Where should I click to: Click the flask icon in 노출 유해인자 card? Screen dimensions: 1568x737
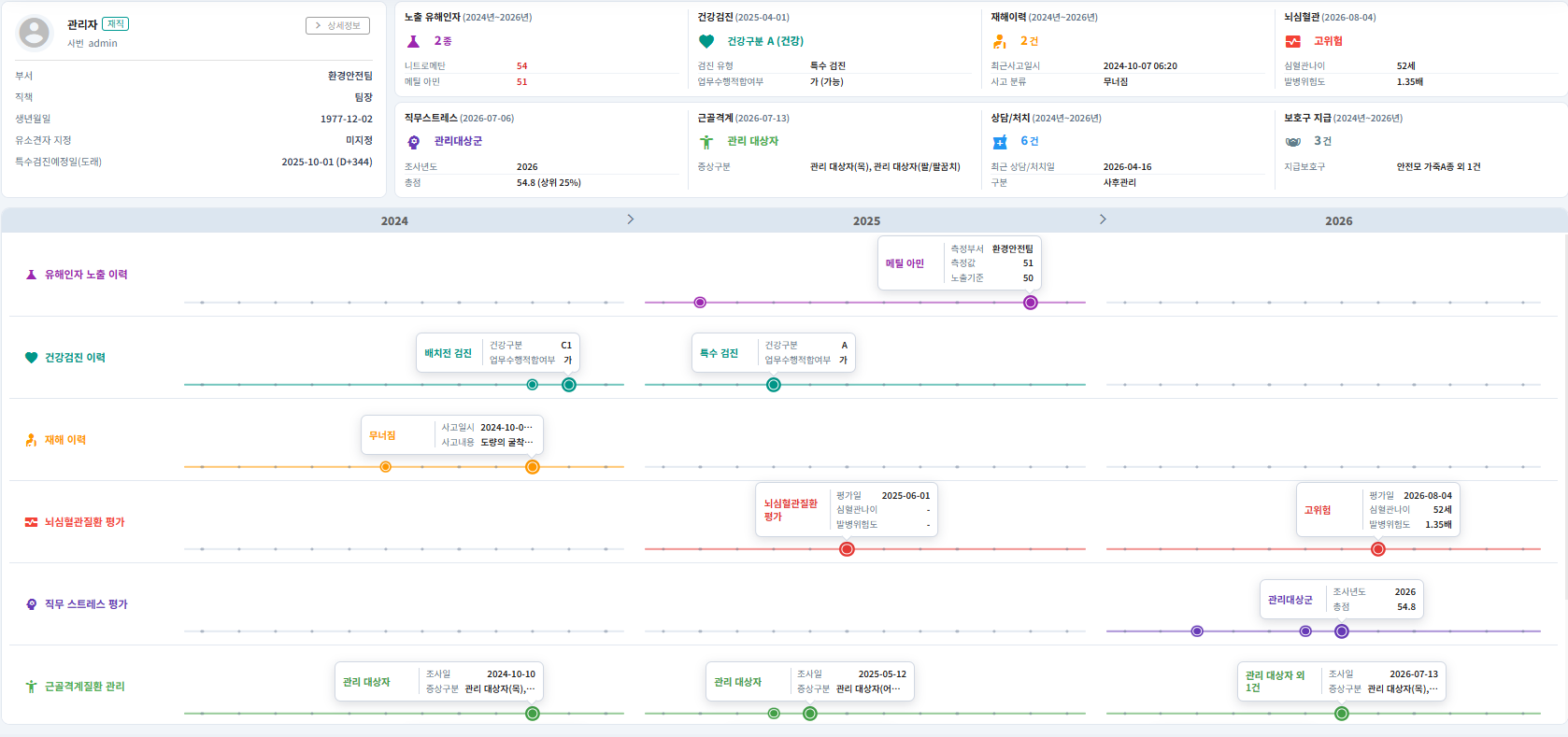point(413,41)
